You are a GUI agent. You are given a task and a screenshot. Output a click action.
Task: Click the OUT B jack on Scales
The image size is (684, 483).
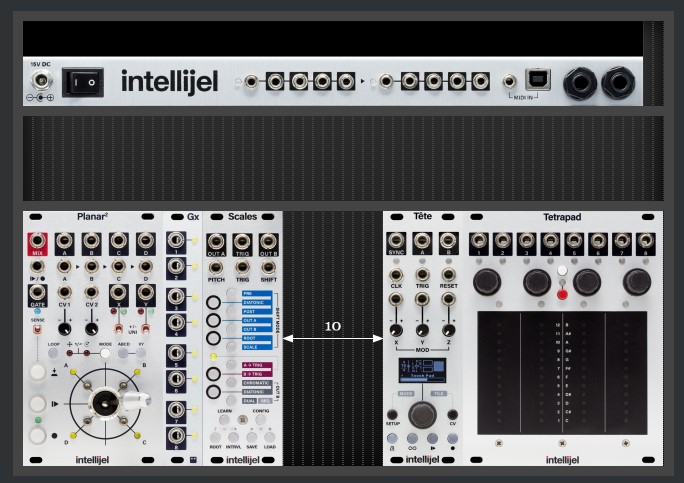[268, 243]
